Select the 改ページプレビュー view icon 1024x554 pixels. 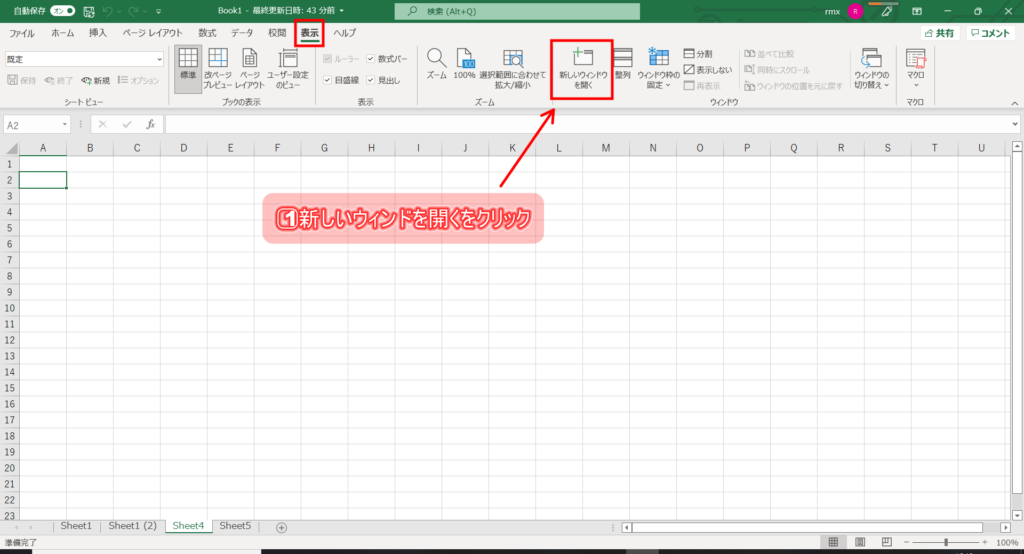[218, 68]
